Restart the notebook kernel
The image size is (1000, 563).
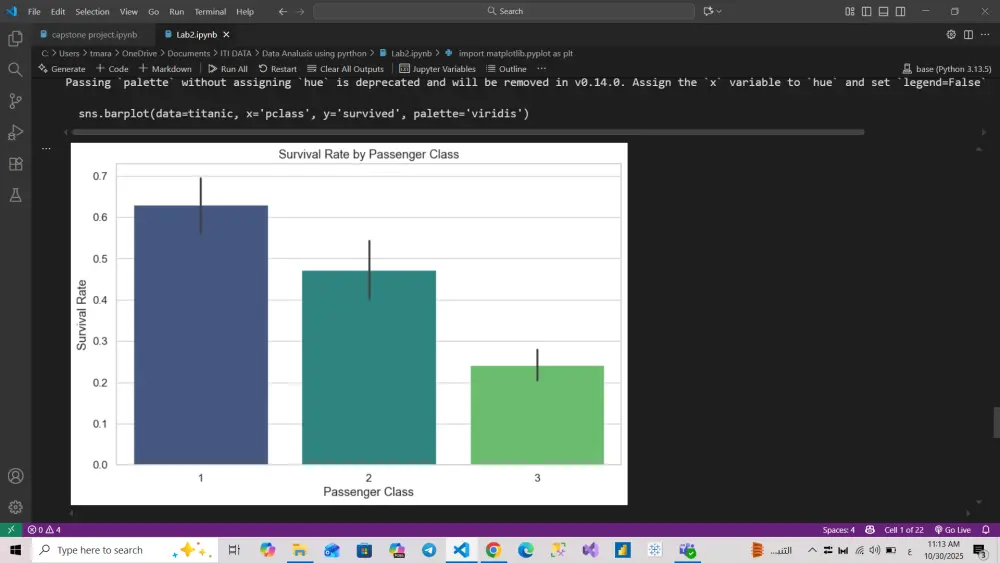(277, 69)
